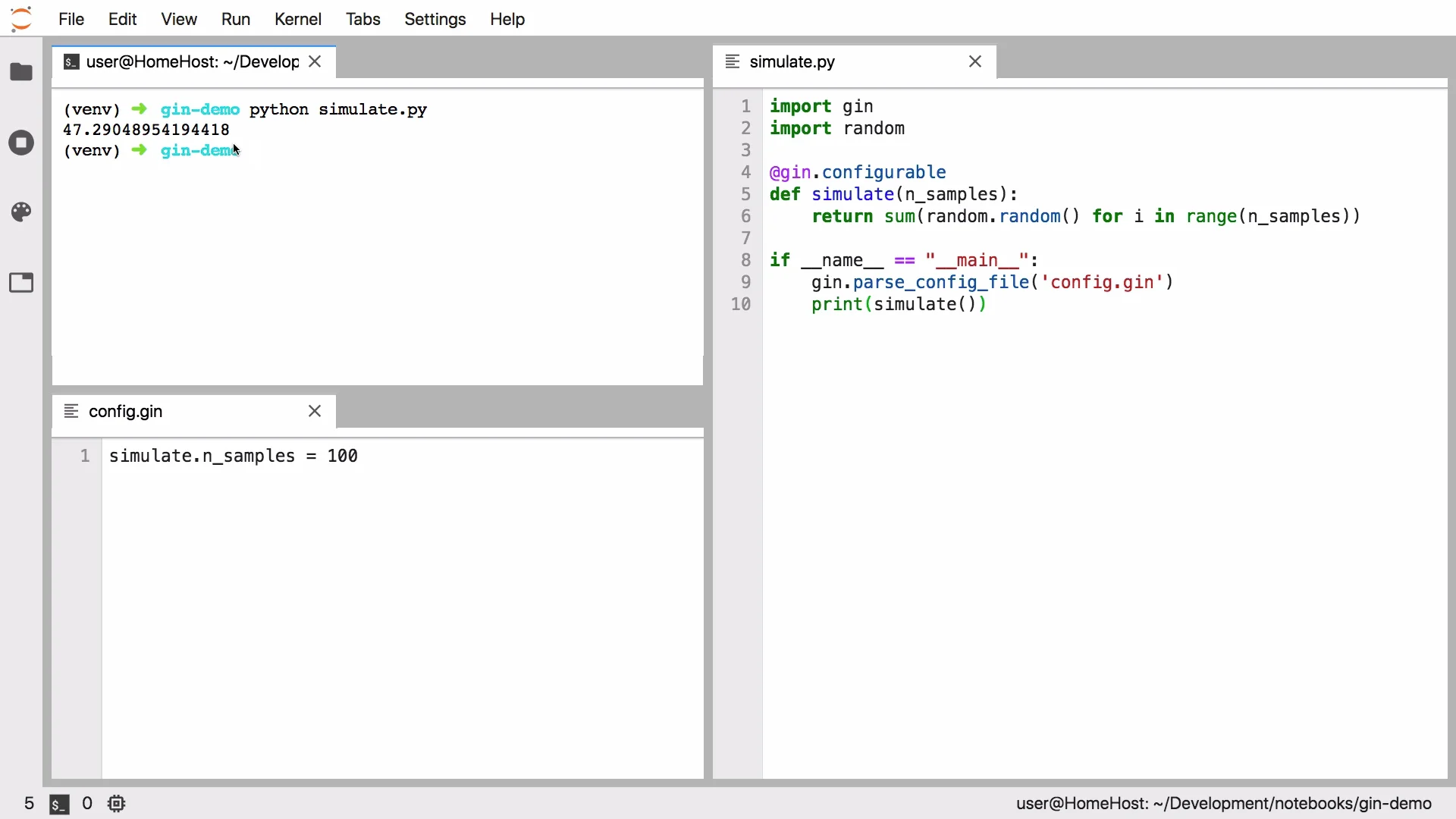Open the Running Terminals and Kernels icon
This screenshot has width=1456, height=819.
pos(21,143)
